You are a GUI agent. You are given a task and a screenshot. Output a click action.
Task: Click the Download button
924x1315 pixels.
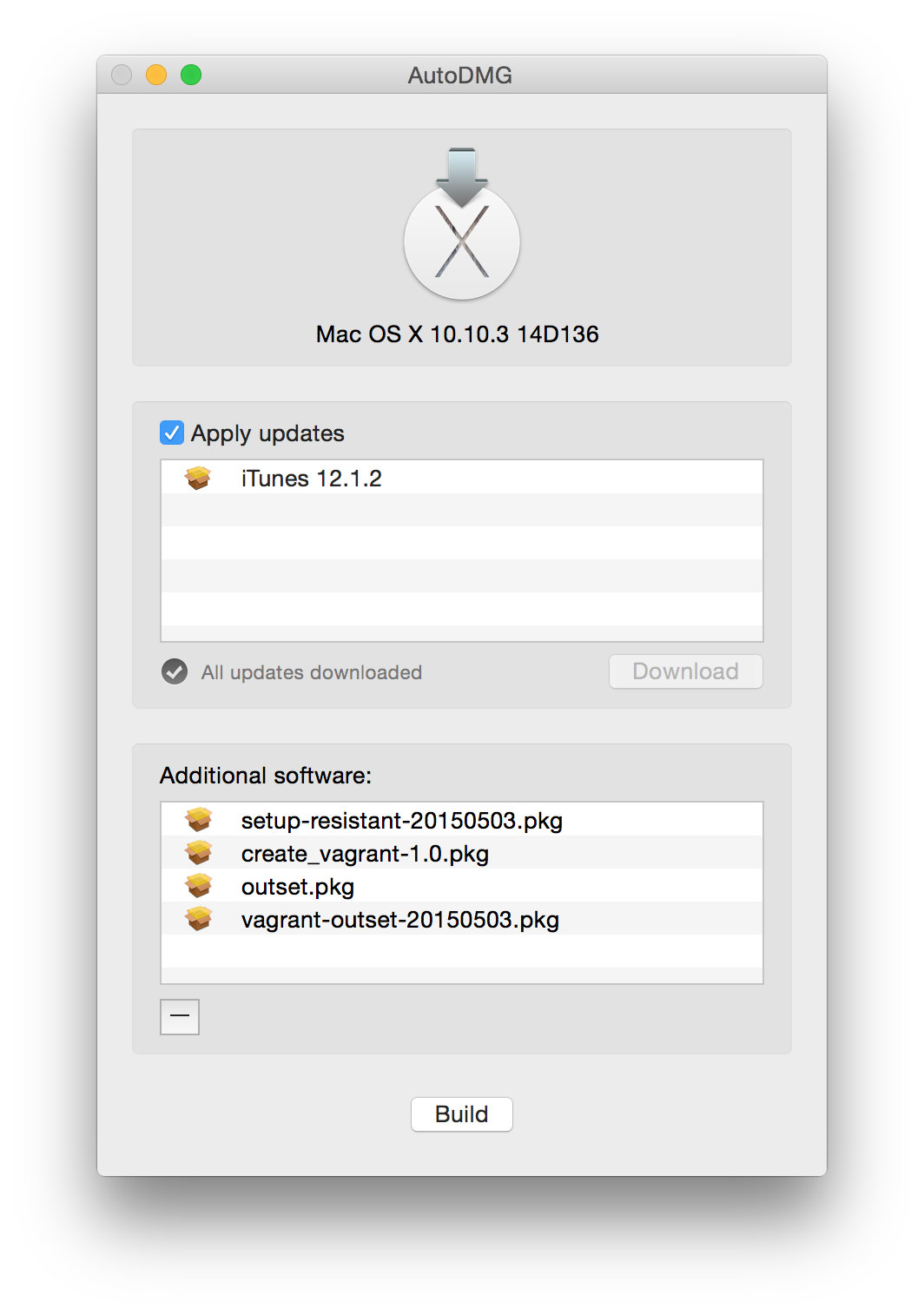(x=686, y=671)
